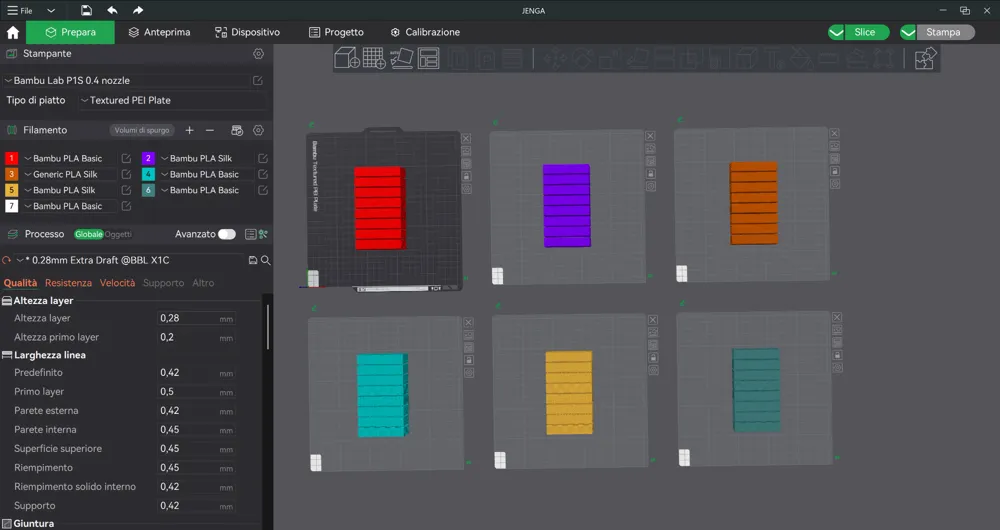Open filament 4 Bambu PLA Basic dropdown
1000x530 pixels.
[x=206, y=174]
